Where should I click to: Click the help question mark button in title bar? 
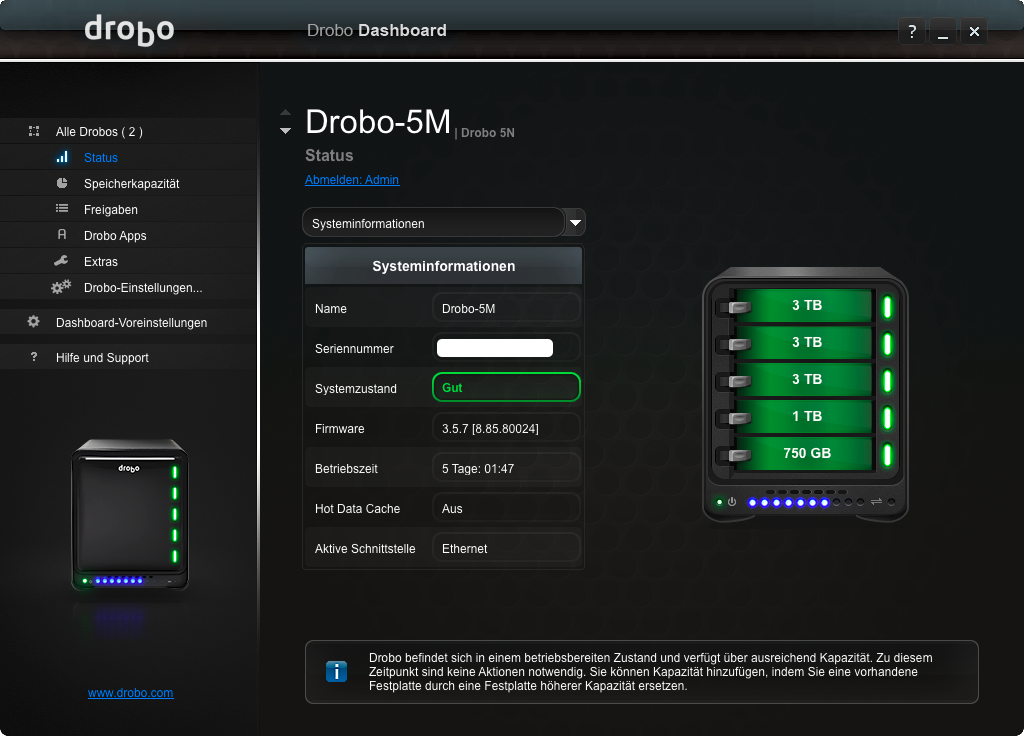tap(912, 31)
